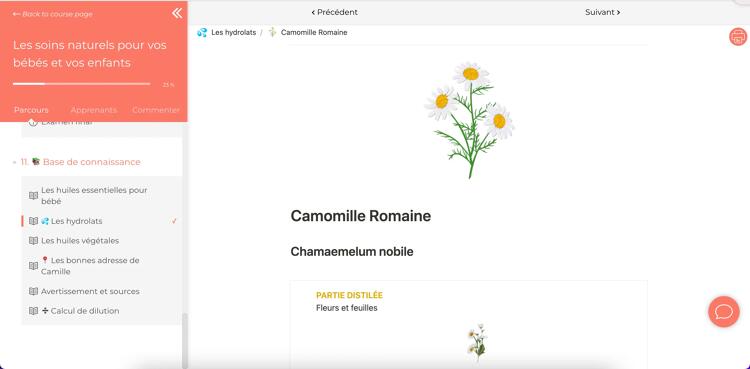Click book icon beside Les hydrolats
The image size is (750, 369).
pyautogui.click(x=33, y=221)
